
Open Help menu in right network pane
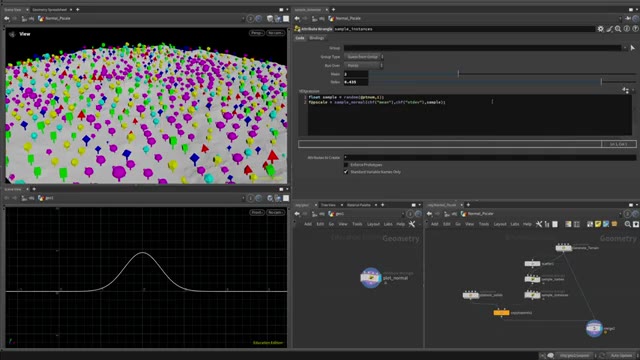click(527, 224)
